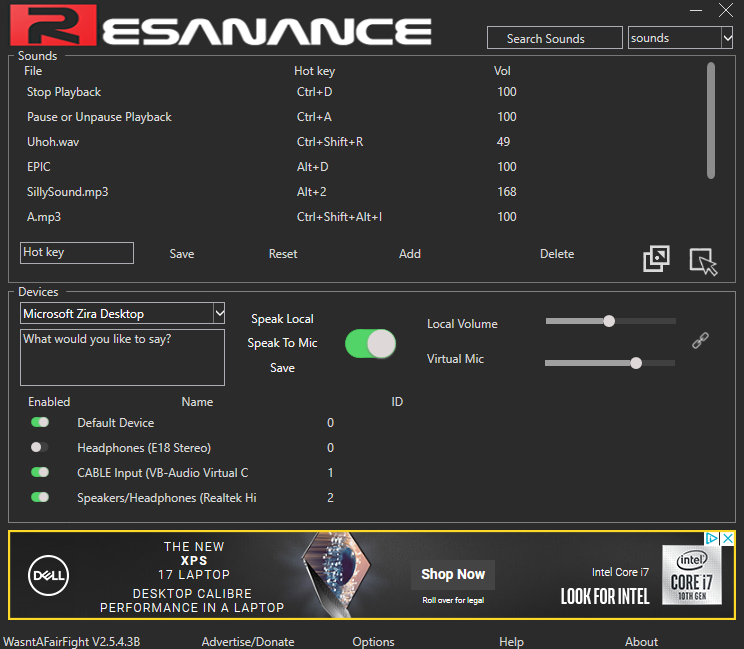This screenshot has height=649, width=744.
Task: Click the Intel Core i7 badge
Action: (692, 575)
